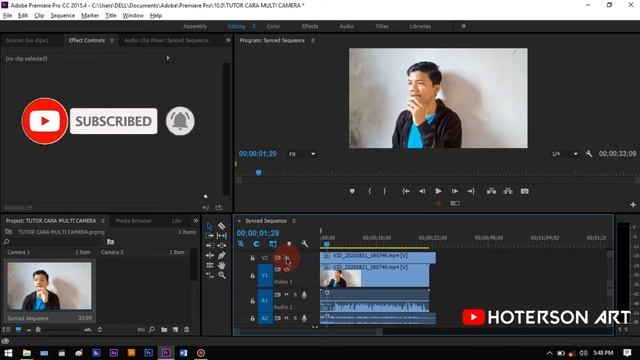Open Program monitor settings wrench
The width and height of the screenshot is (640, 360).
coord(589,154)
